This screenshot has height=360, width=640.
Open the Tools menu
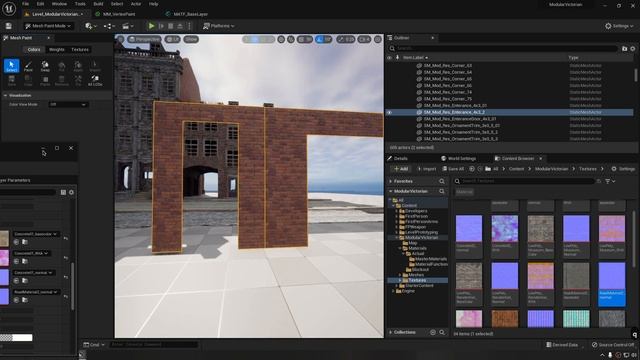[80, 4]
